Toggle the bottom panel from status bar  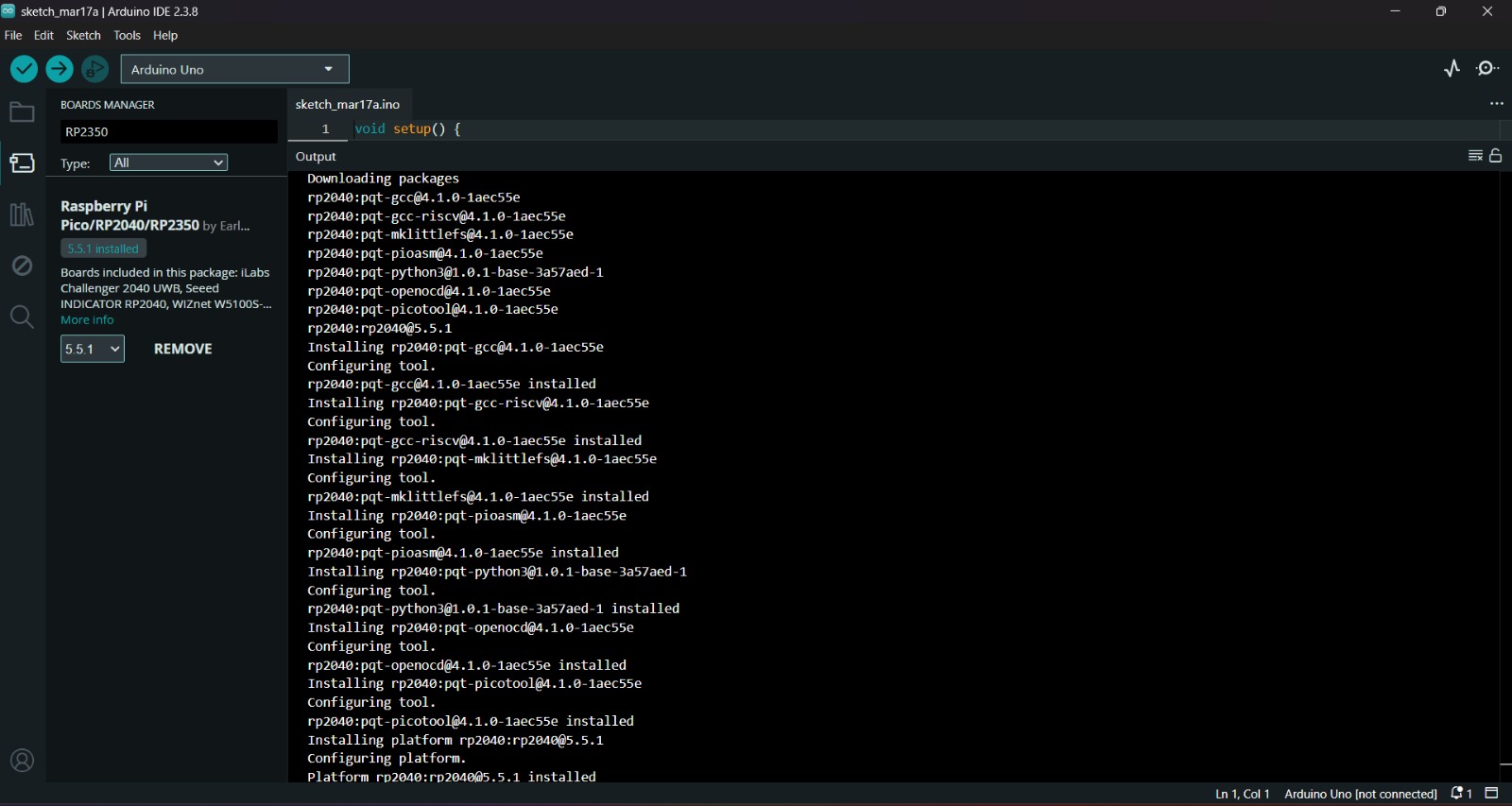[1493, 794]
